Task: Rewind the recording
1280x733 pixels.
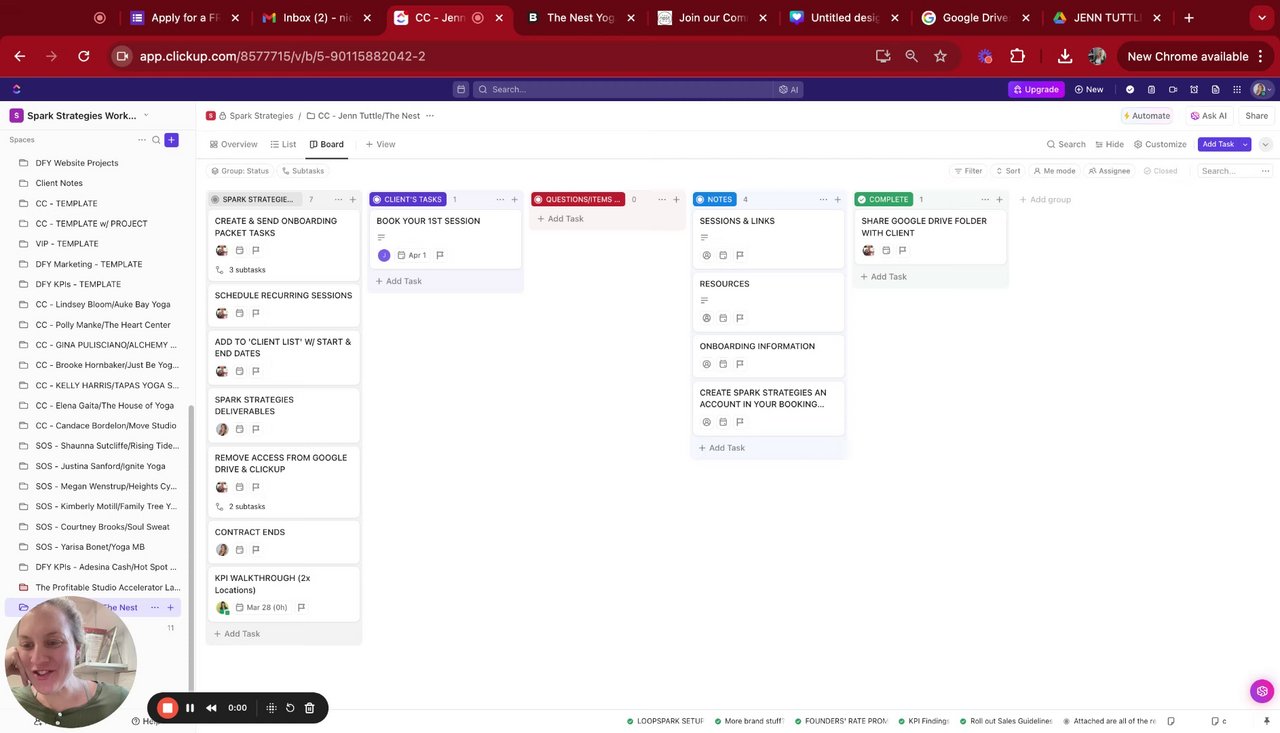Action: point(211,708)
